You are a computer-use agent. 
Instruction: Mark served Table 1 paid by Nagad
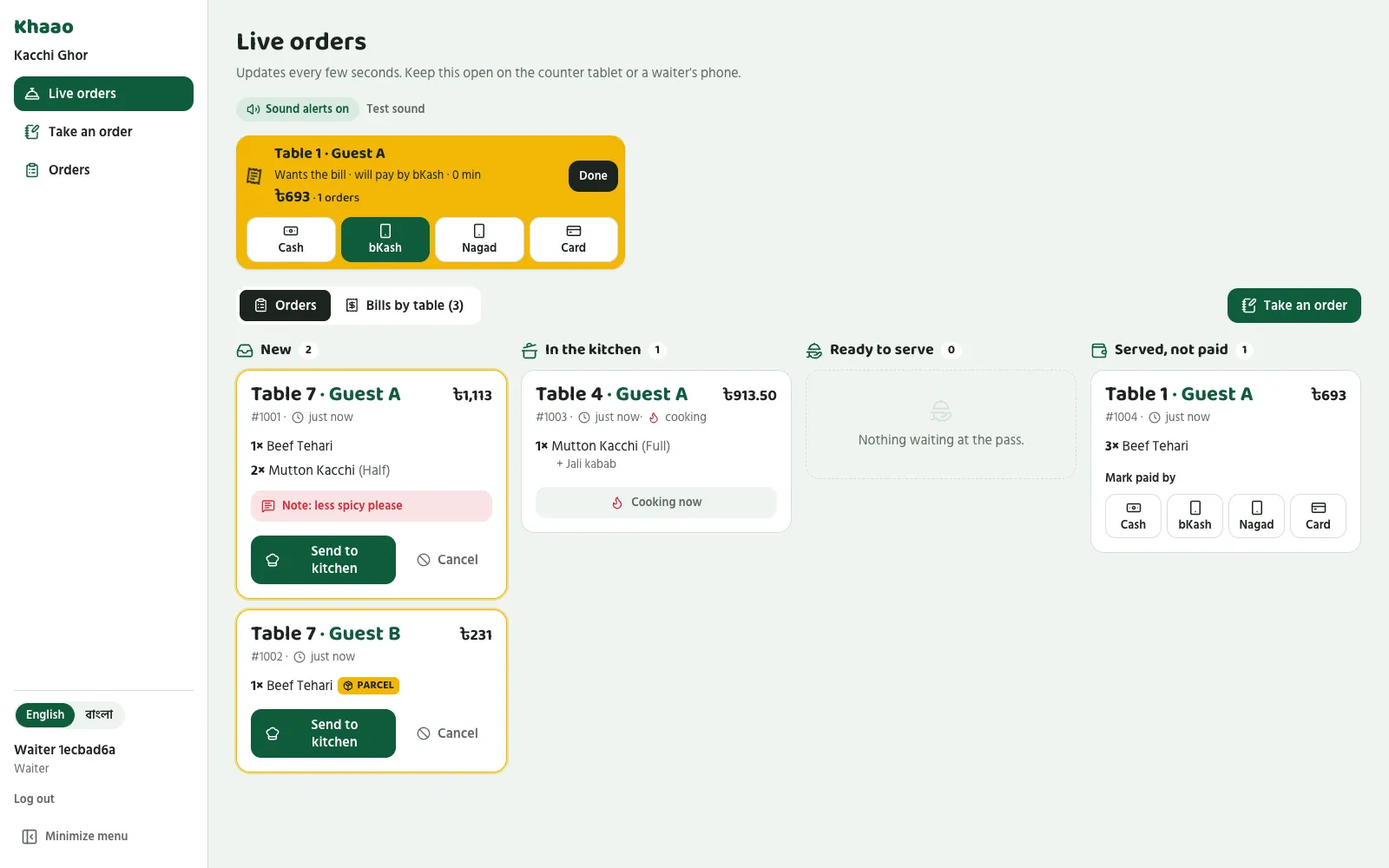pos(1256,516)
